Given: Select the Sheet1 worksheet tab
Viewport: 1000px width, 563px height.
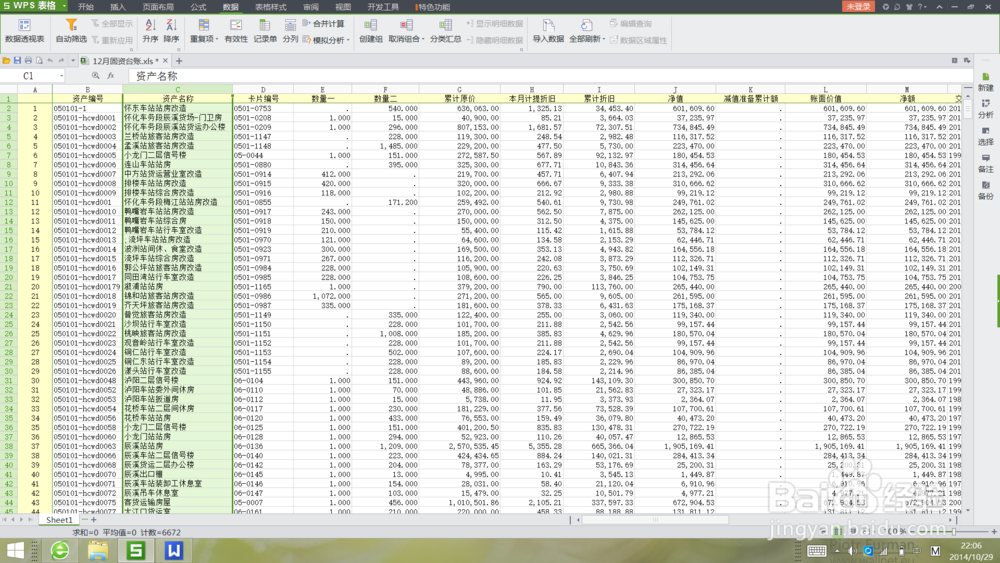Looking at the screenshot, I should 59,520.
